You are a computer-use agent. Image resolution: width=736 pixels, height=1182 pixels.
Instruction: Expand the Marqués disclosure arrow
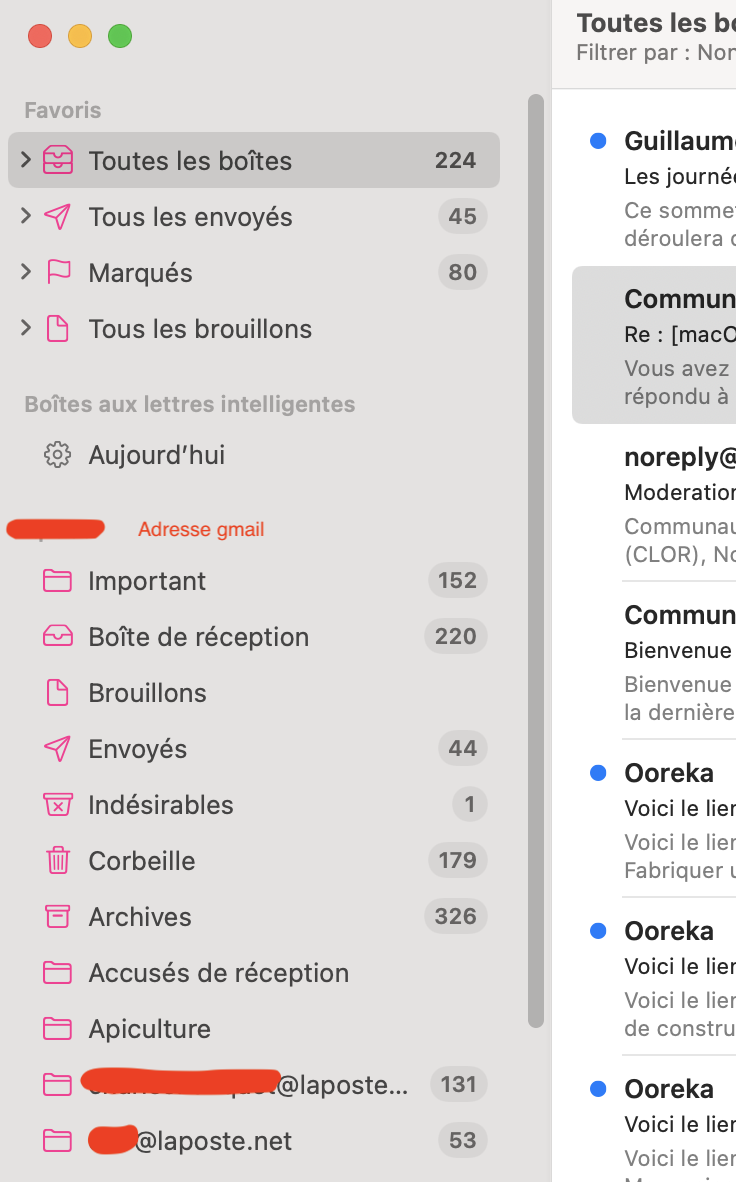tap(26, 272)
